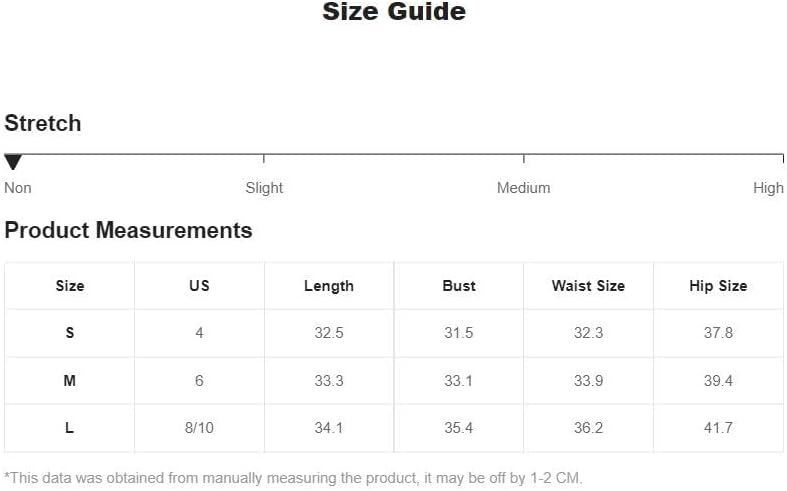Click the Non stretch label
The height and width of the screenshot is (491, 787).
(18, 188)
